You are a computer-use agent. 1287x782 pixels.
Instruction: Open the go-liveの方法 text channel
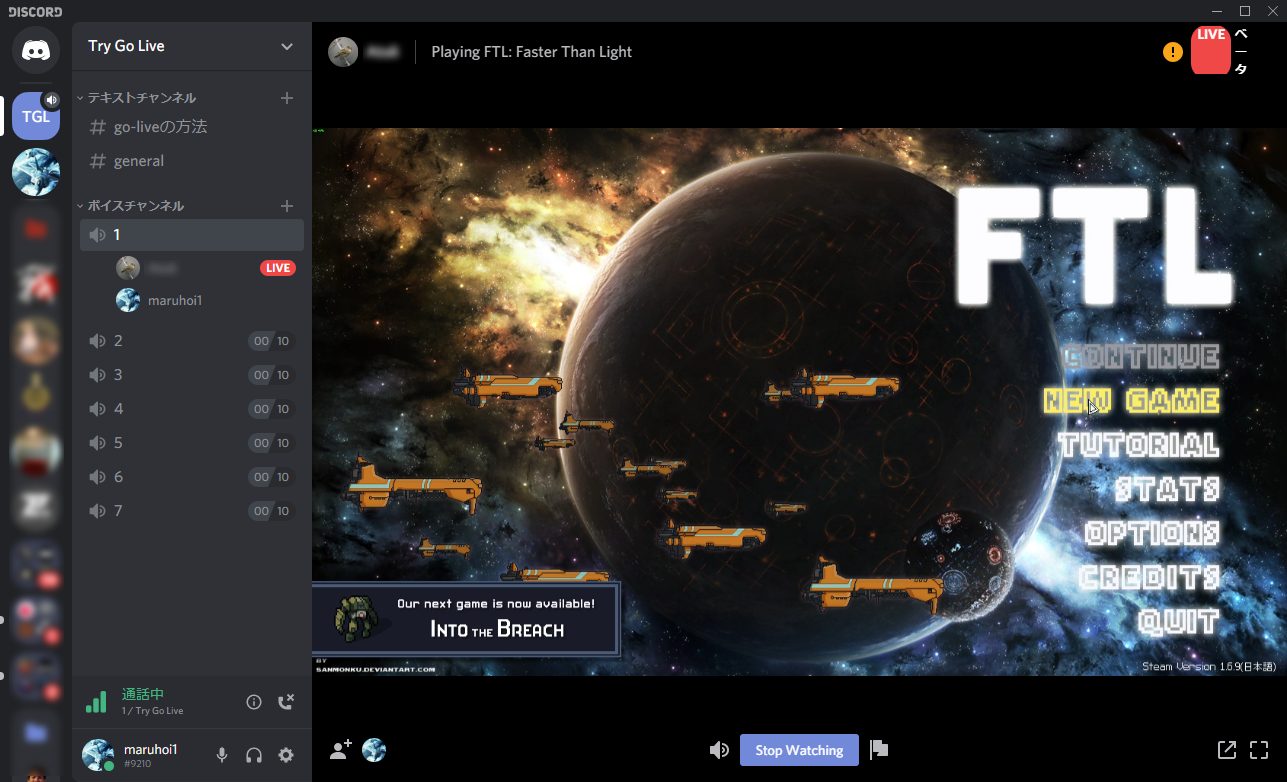click(192, 127)
